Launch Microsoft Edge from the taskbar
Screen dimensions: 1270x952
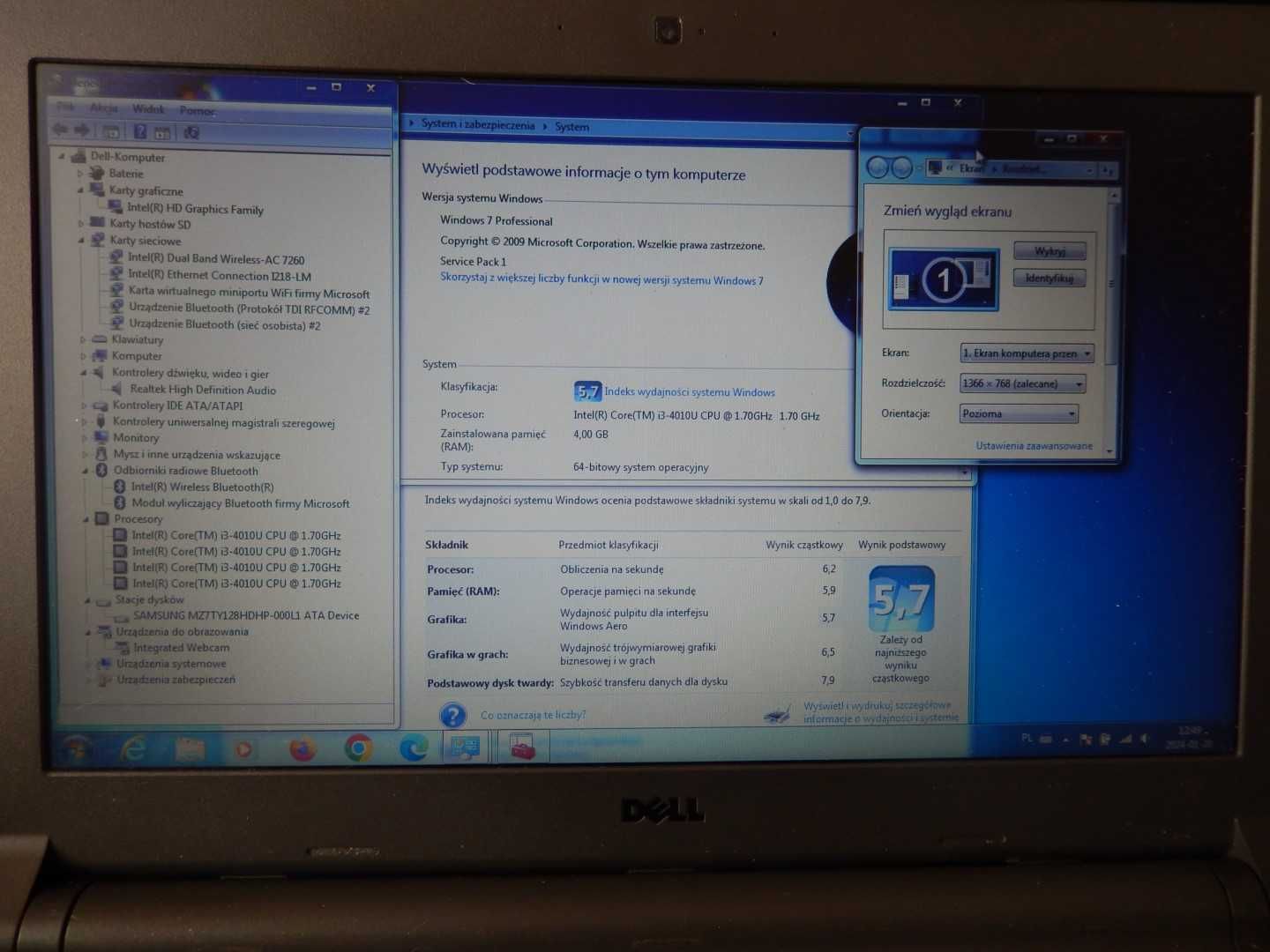point(414,748)
